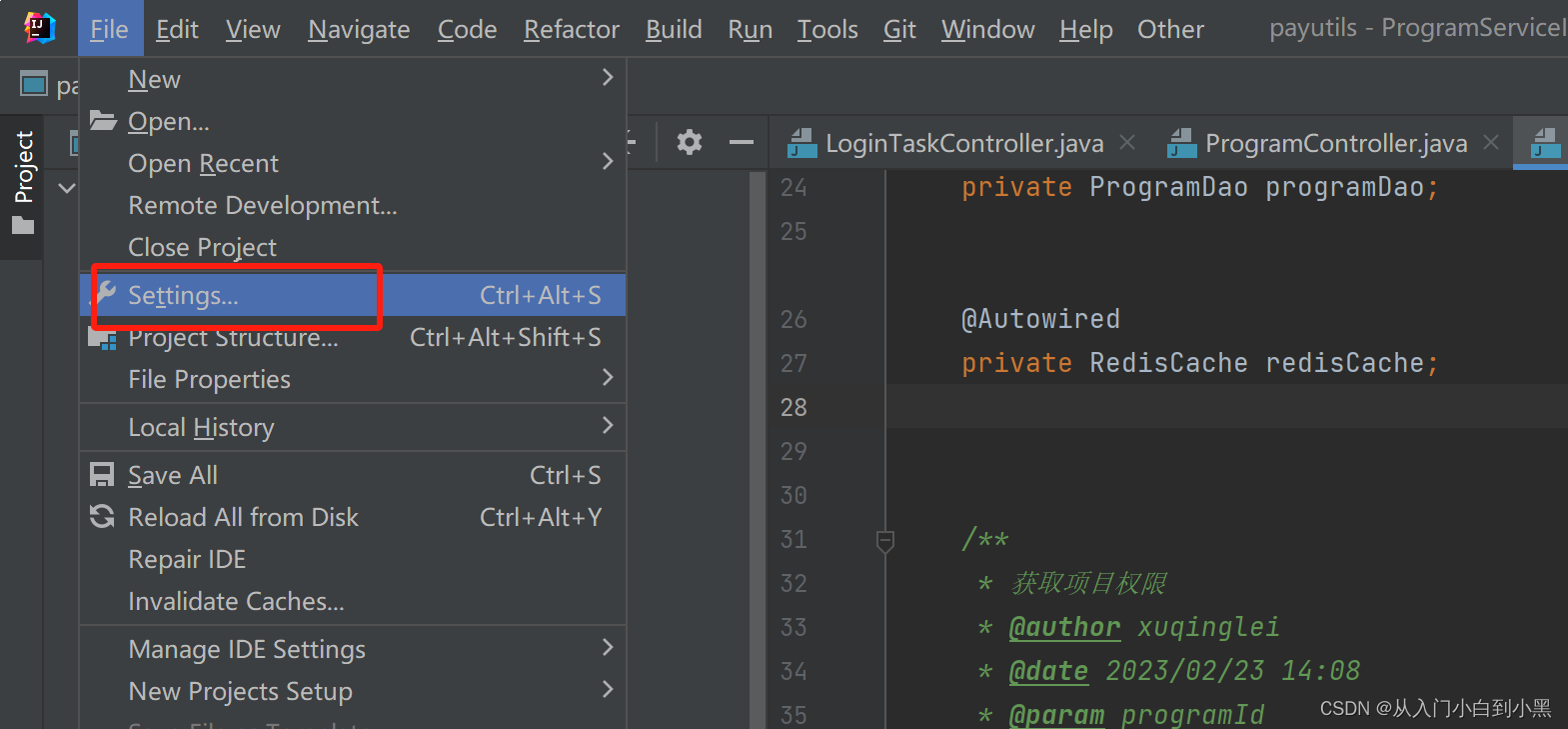The height and width of the screenshot is (729, 1568).
Task: Click the @param Javadoc tag
Action: pos(1056,714)
